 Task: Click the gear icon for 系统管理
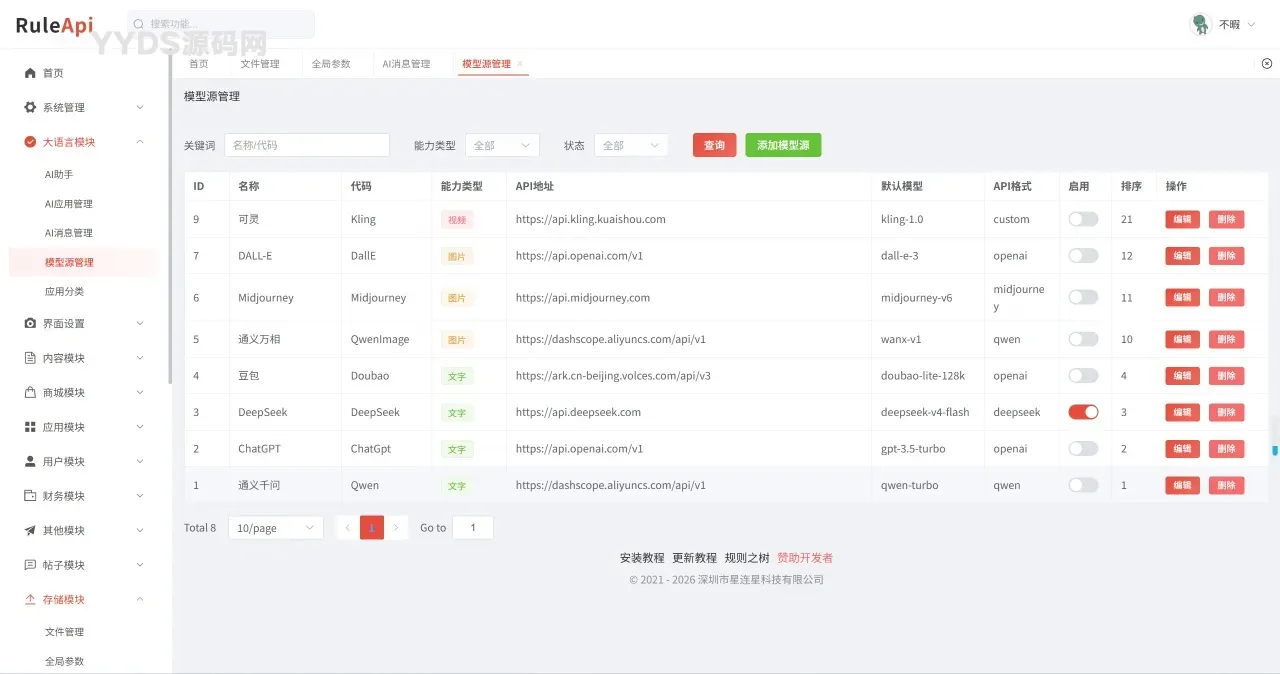pyautogui.click(x=30, y=107)
